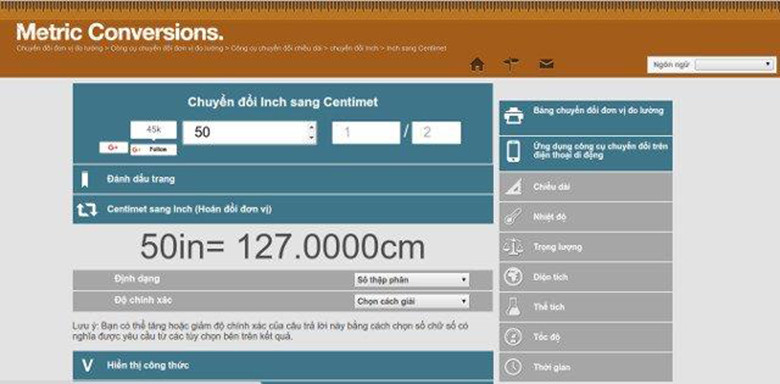Viewport: 780px width, 384px height.
Task: Click the scales icon for Trọng lượng
Action: pos(513,247)
